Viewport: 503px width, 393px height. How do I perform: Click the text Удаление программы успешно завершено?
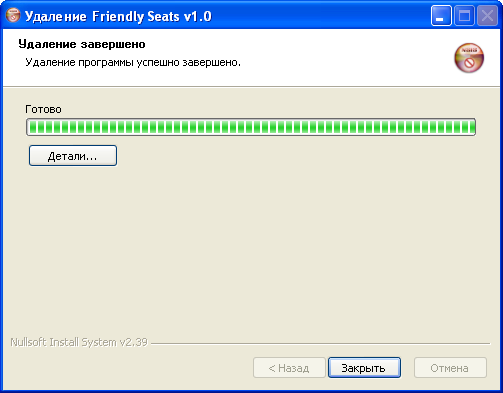(x=133, y=62)
